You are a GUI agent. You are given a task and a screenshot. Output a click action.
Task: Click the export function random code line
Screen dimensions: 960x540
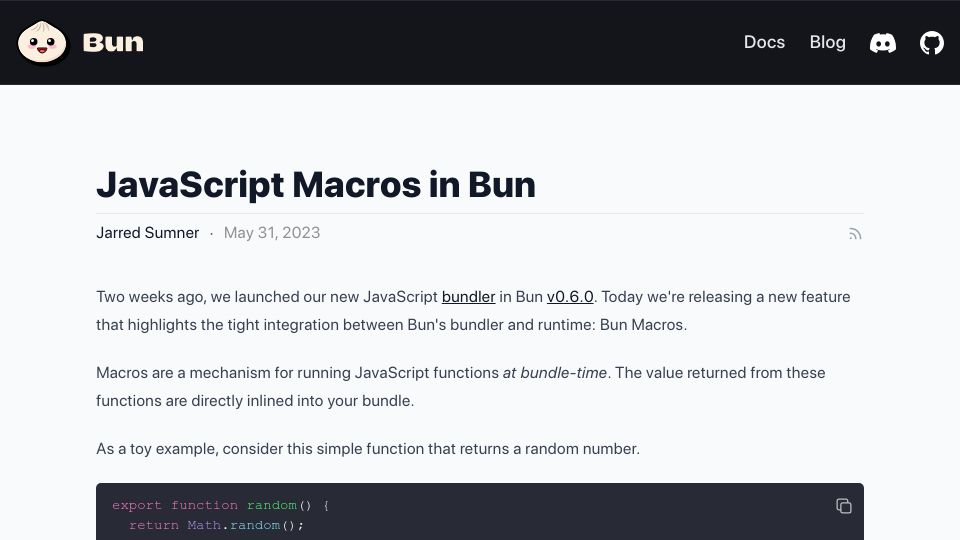pos(220,506)
